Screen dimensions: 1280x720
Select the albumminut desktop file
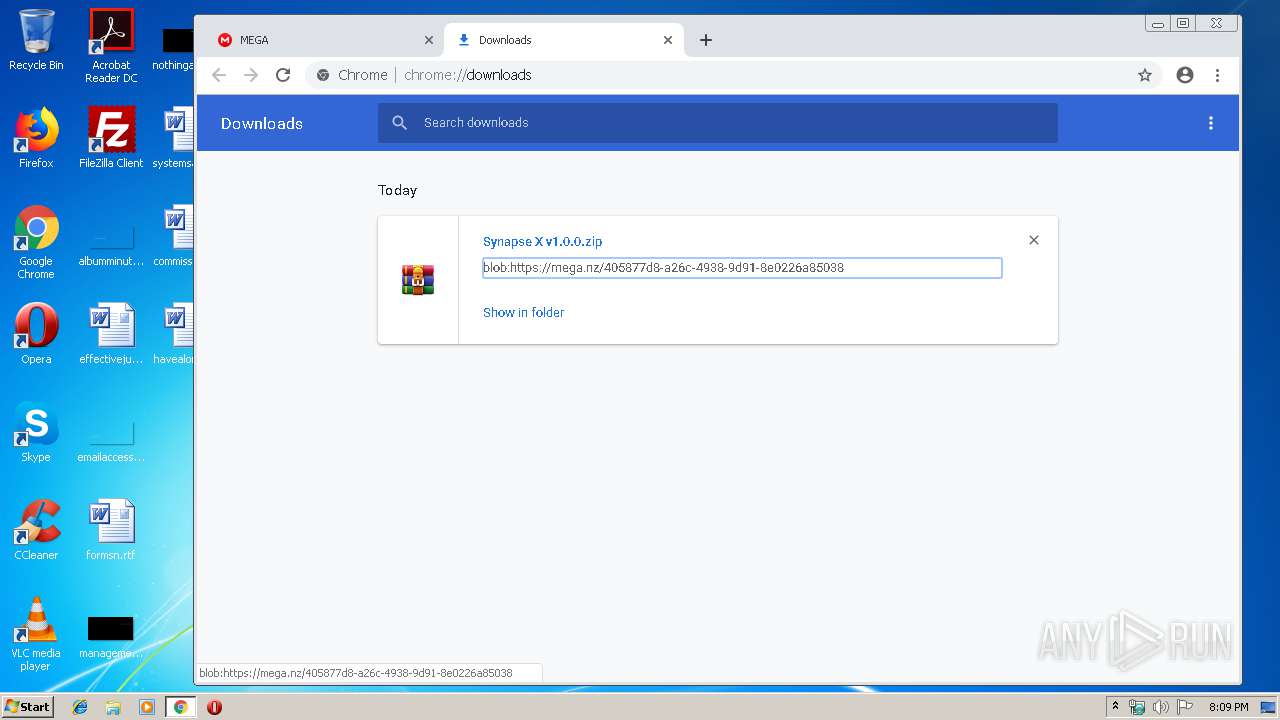111,242
